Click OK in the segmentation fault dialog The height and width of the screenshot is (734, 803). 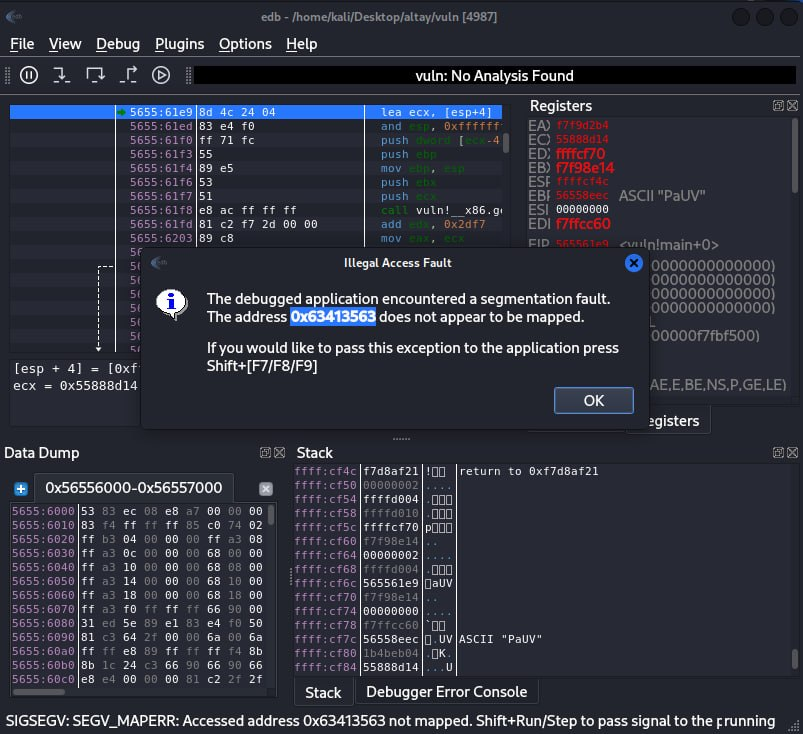(594, 401)
